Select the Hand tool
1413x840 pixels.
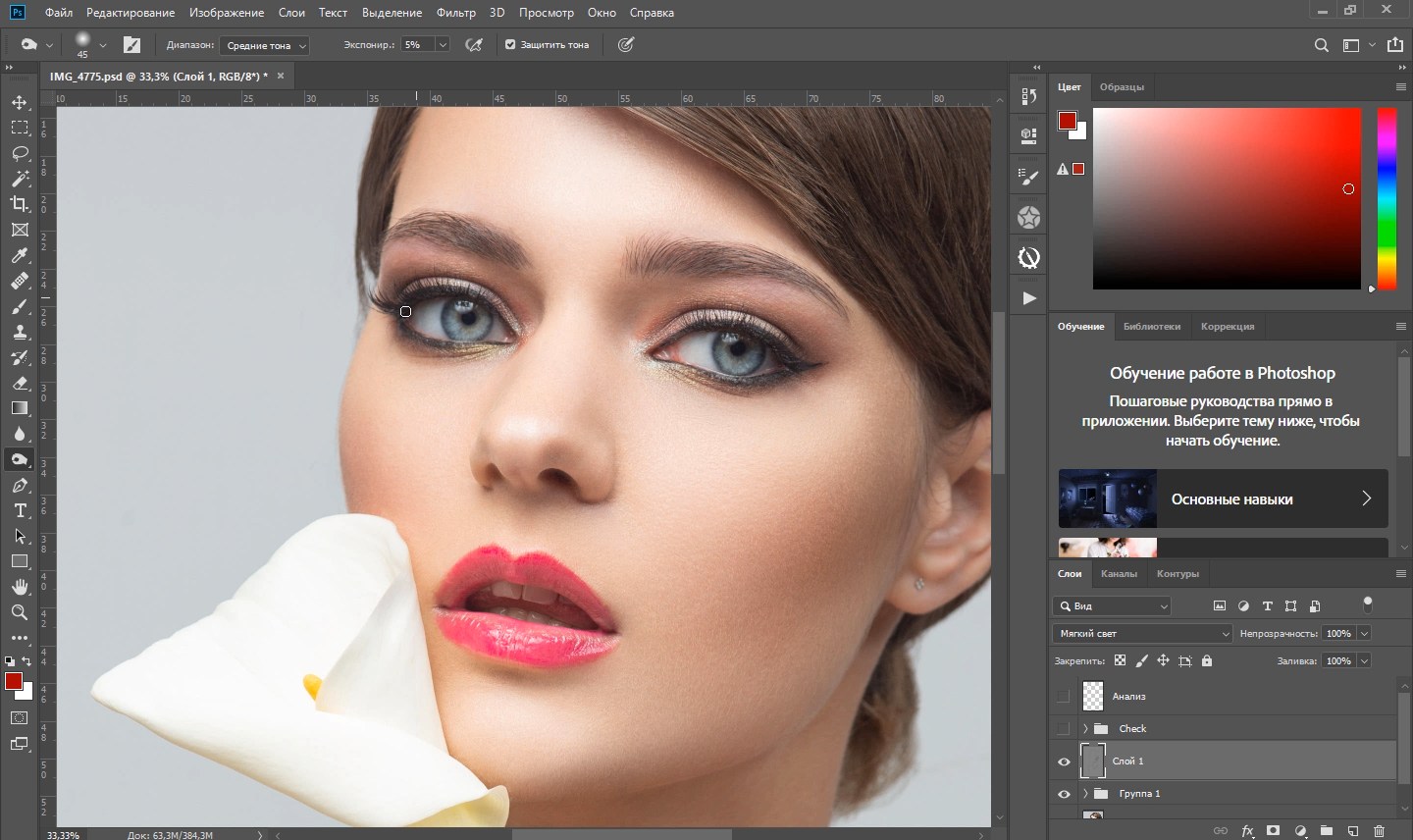point(20,587)
